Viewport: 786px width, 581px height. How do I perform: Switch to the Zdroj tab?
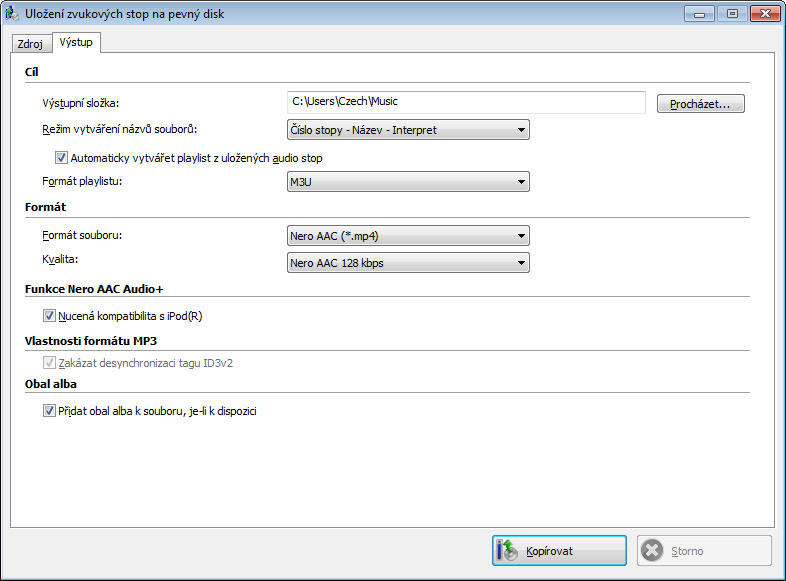(31, 44)
